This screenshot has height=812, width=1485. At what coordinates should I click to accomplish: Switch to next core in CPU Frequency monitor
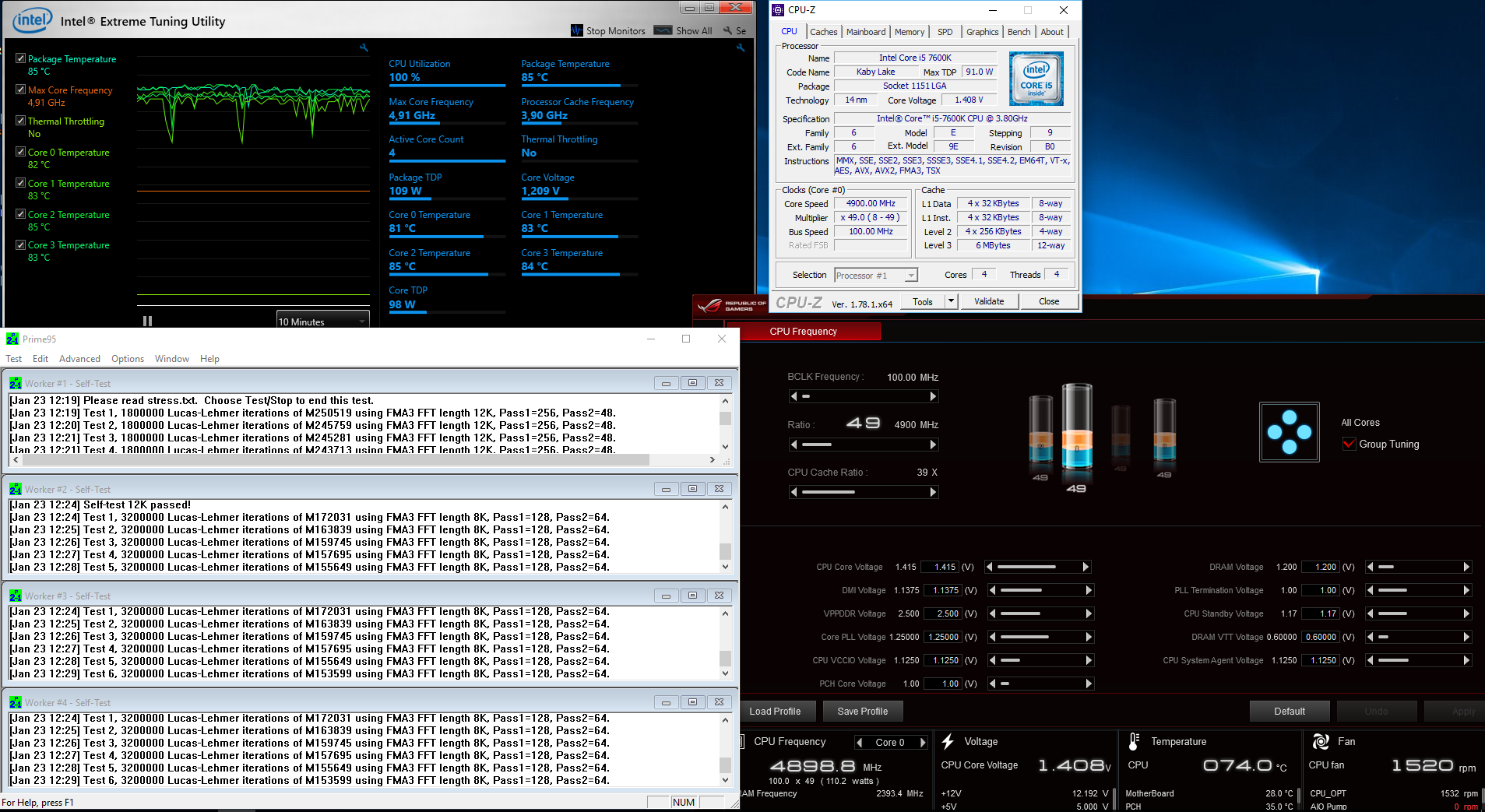coord(923,742)
